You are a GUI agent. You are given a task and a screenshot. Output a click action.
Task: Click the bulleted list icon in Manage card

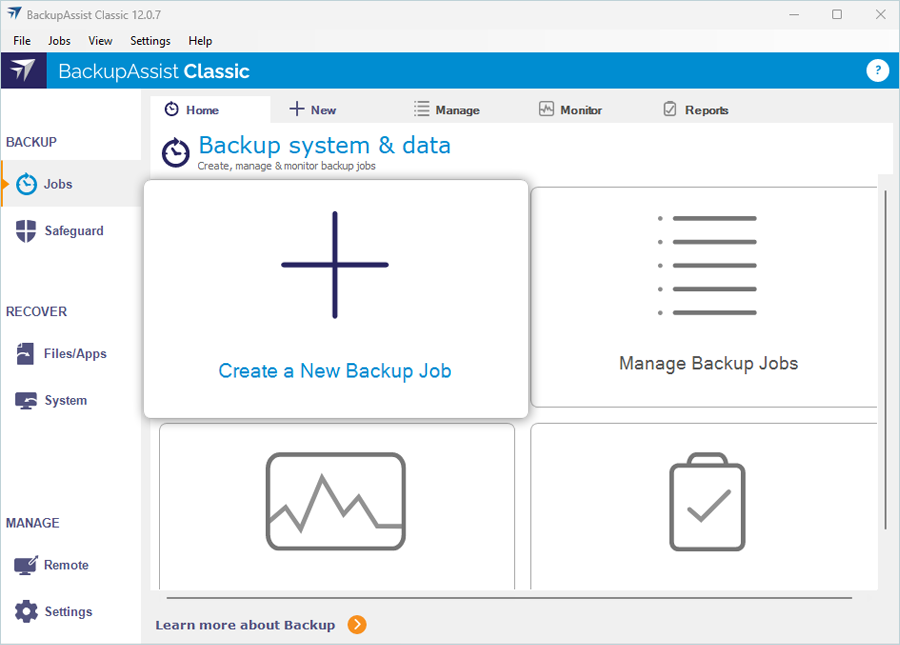(707, 265)
